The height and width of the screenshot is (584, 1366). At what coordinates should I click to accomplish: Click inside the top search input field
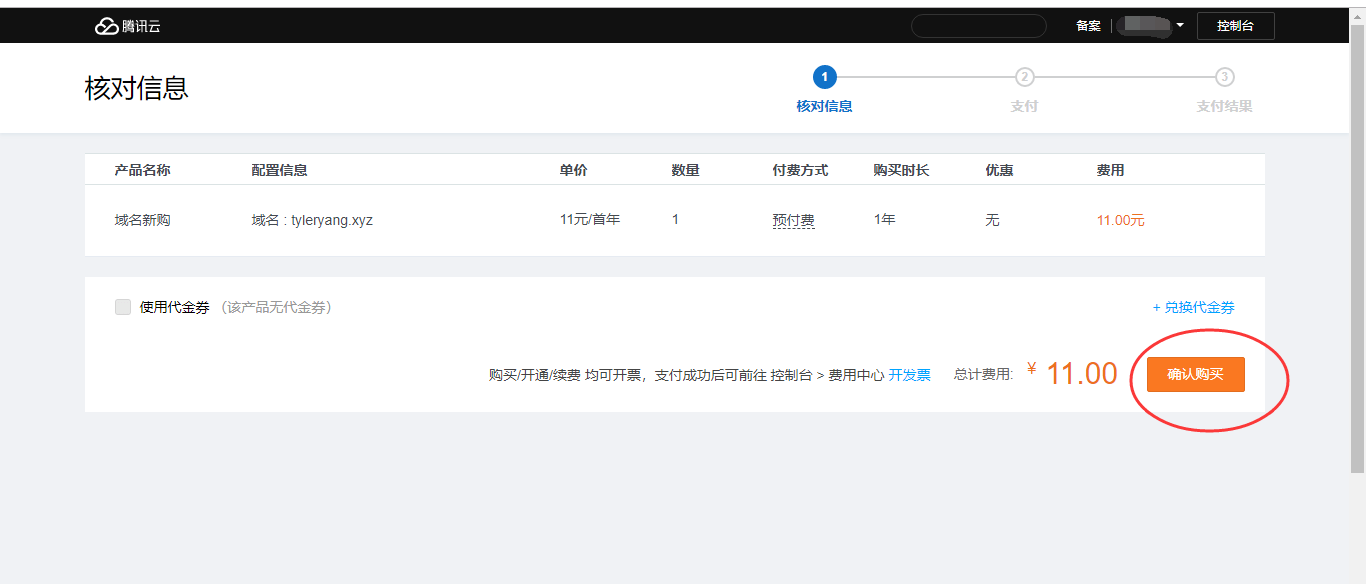click(x=978, y=25)
